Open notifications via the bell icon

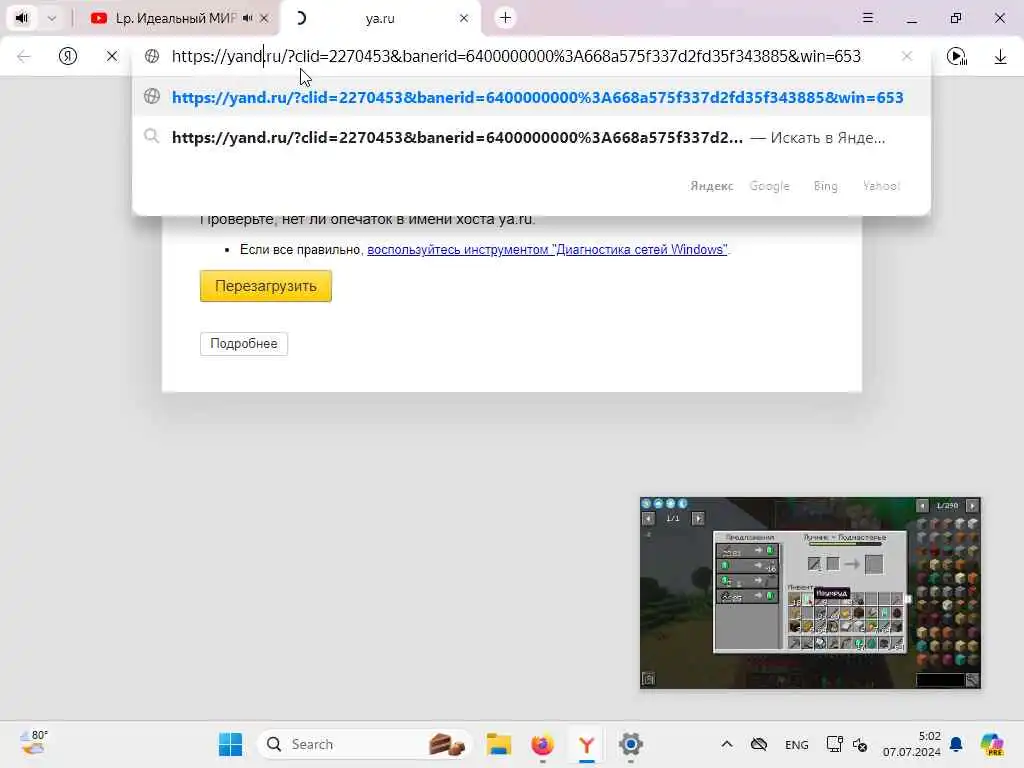956,744
